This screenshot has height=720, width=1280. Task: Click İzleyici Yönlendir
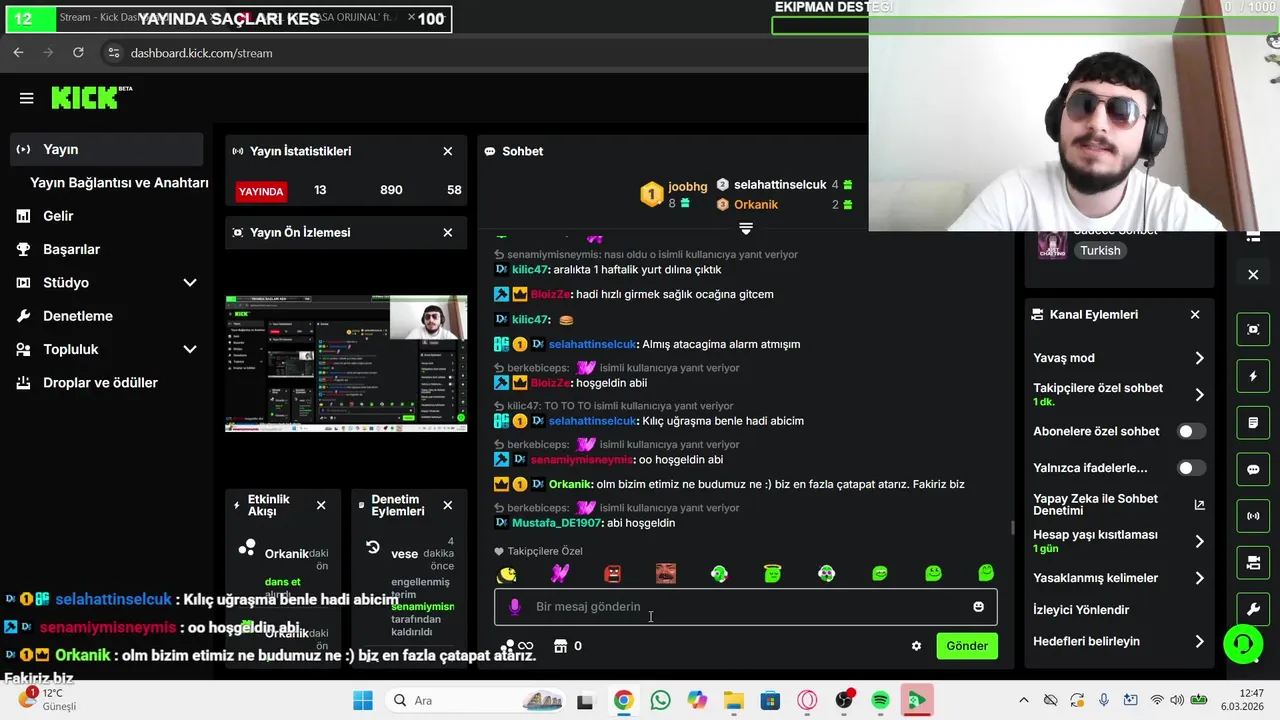click(1081, 610)
